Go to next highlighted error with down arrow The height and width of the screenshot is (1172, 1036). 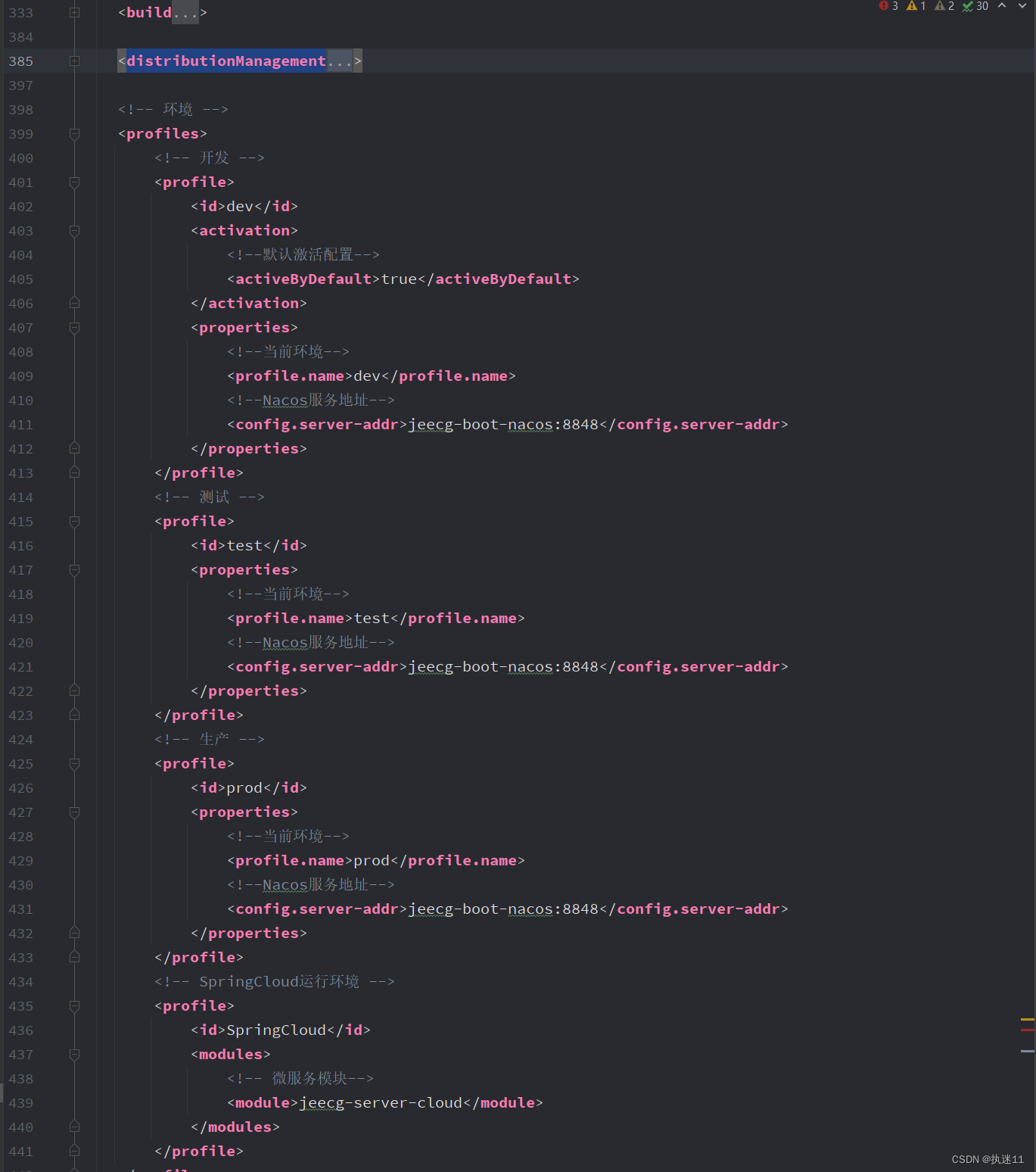[1022, 6]
